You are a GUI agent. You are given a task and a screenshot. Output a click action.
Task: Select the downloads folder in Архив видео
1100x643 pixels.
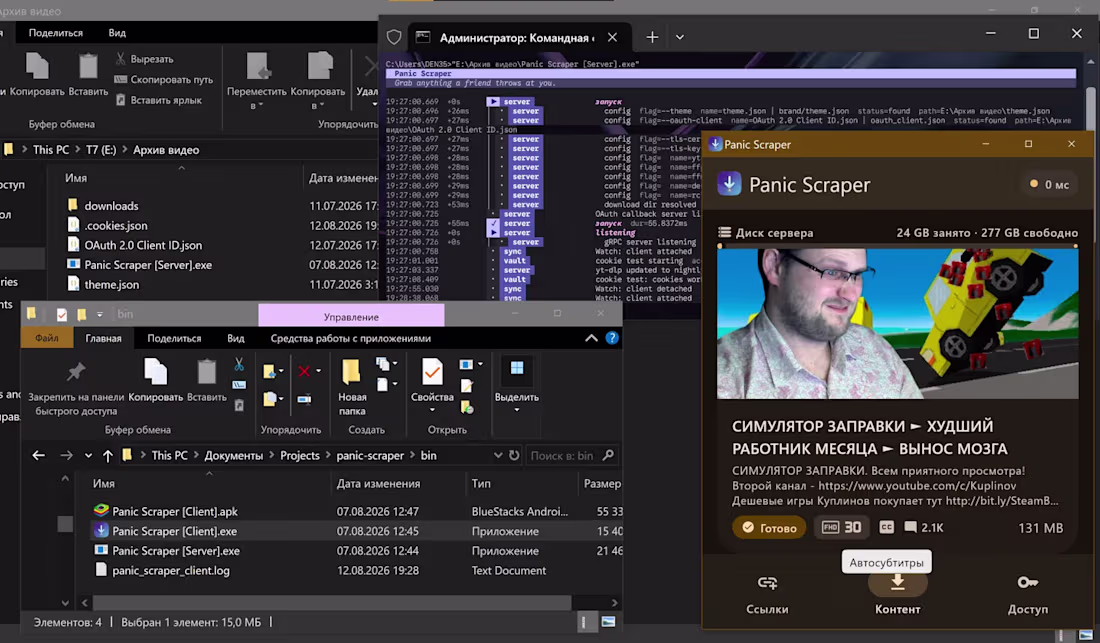click(111, 206)
